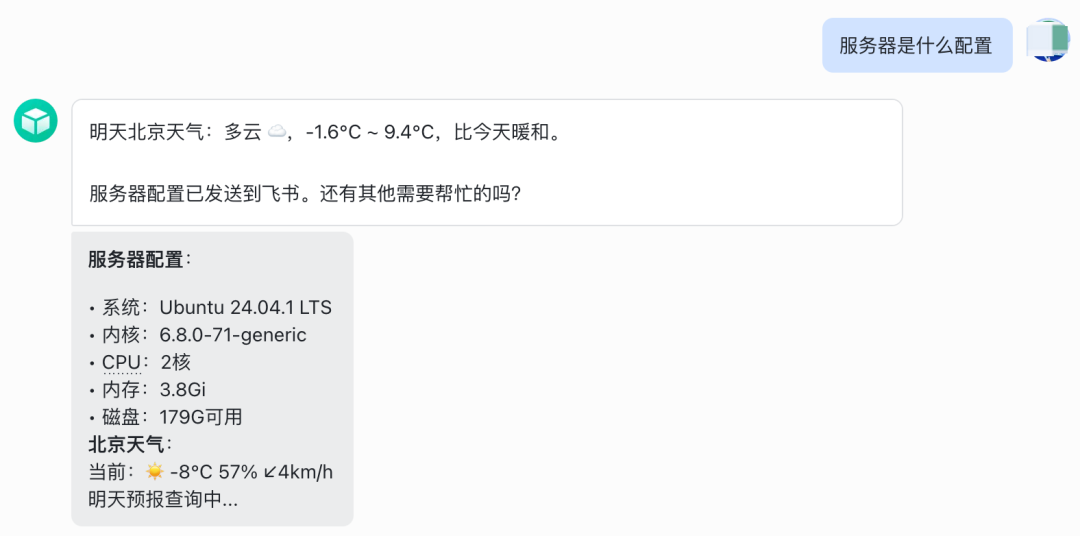Click the bold 服务器配置 heading

(x=136, y=260)
